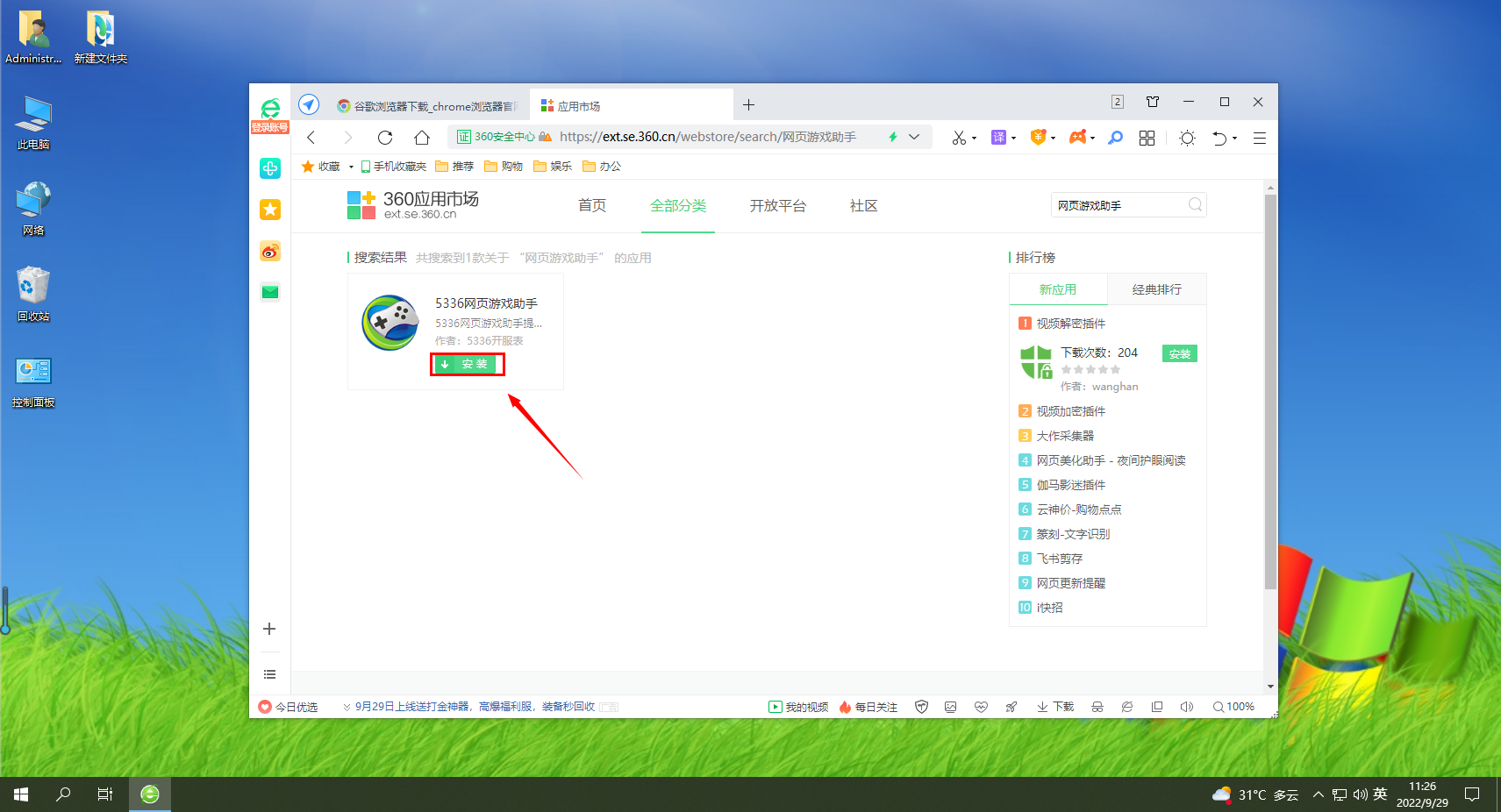Expand the address bar dropdown chevron
Screen dimensions: 1501x812
914,137
